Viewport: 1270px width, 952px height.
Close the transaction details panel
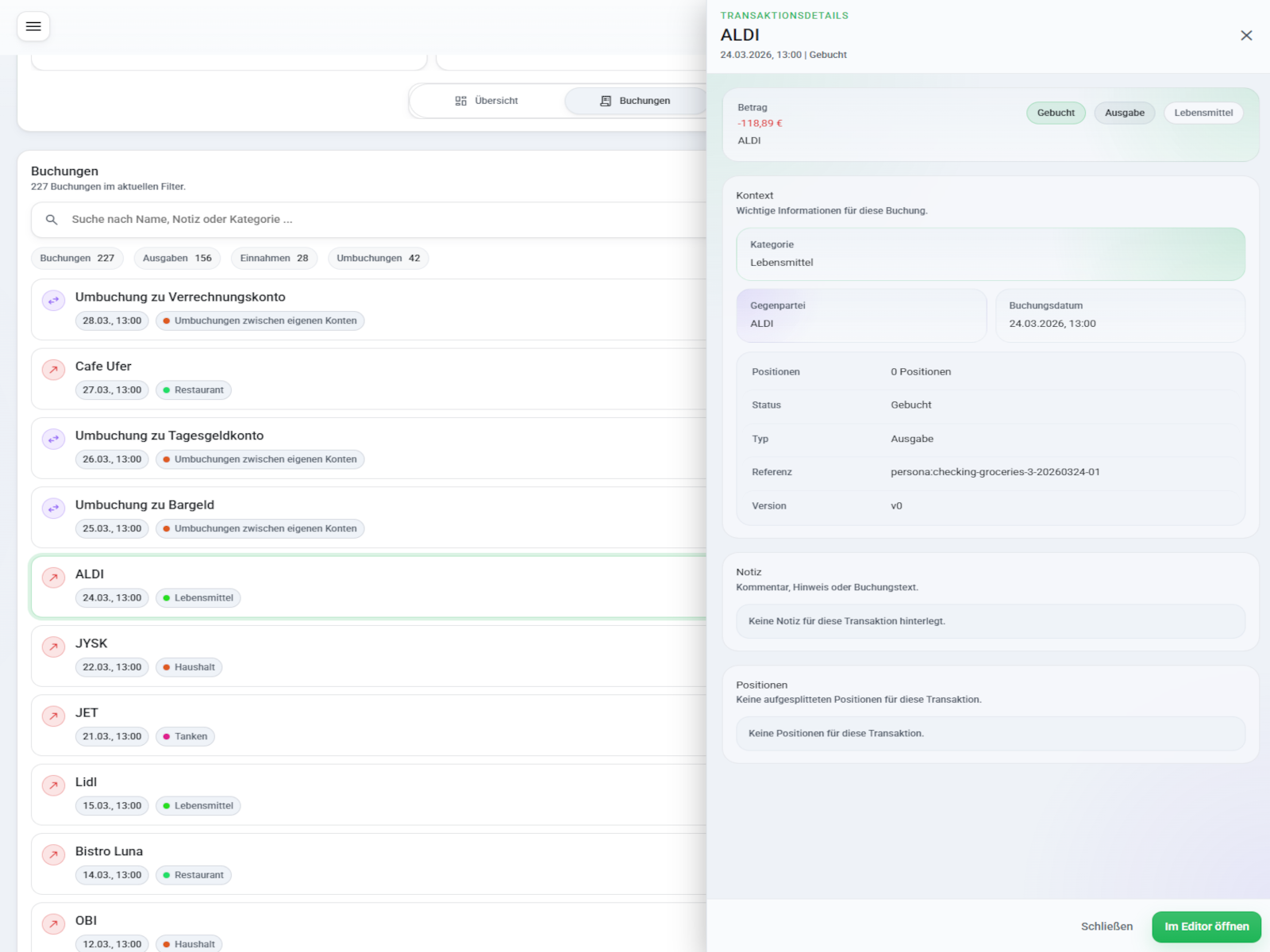pos(1246,36)
